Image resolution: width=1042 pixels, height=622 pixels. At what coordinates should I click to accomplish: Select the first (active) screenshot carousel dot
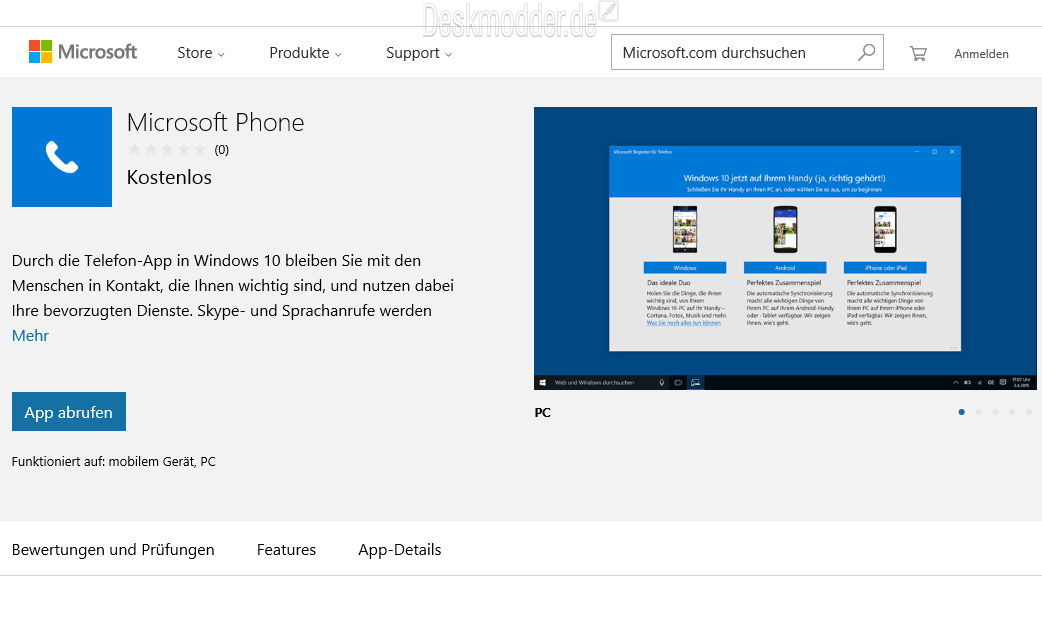961,412
